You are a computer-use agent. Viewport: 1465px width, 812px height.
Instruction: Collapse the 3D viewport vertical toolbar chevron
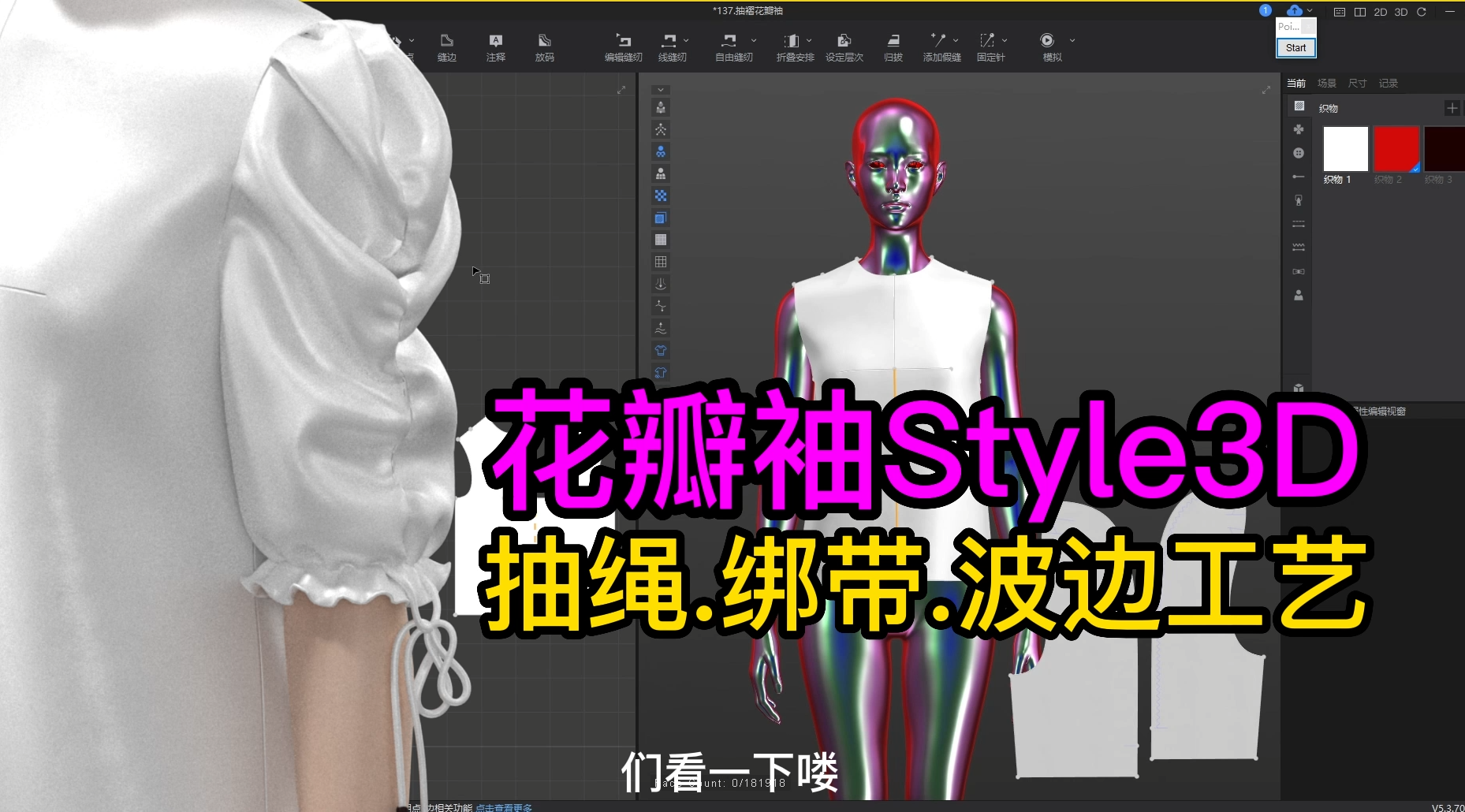point(661,90)
